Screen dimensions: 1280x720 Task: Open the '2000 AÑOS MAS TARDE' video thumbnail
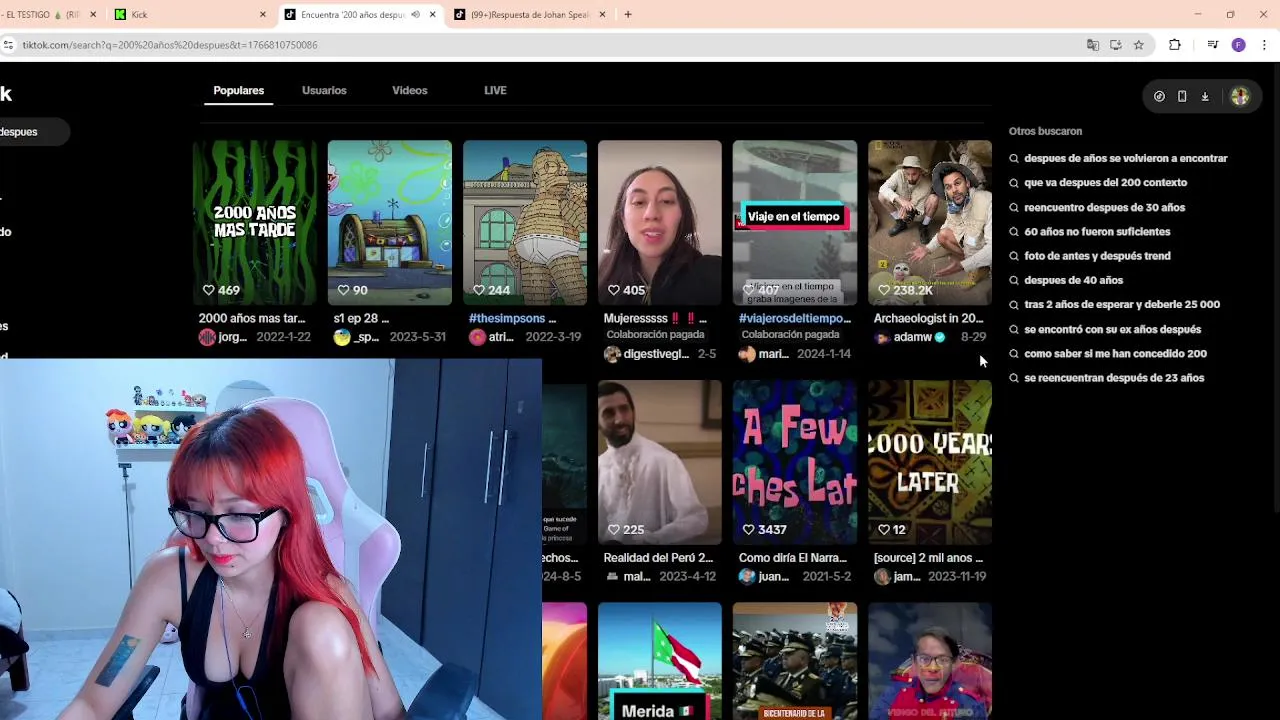coord(255,222)
